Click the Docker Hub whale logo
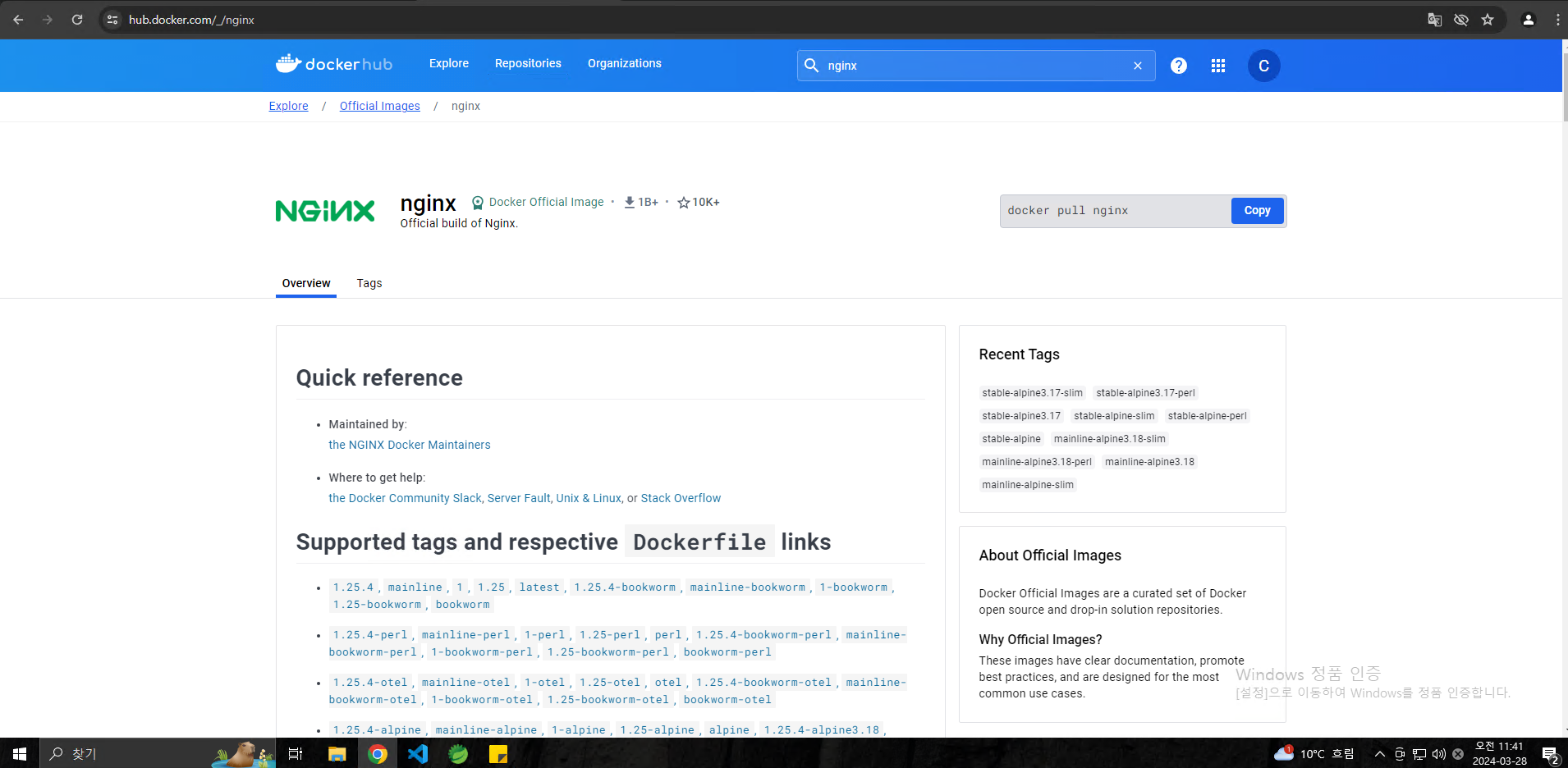Screen dimensions: 1568x768 pyautogui.click(x=288, y=63)
